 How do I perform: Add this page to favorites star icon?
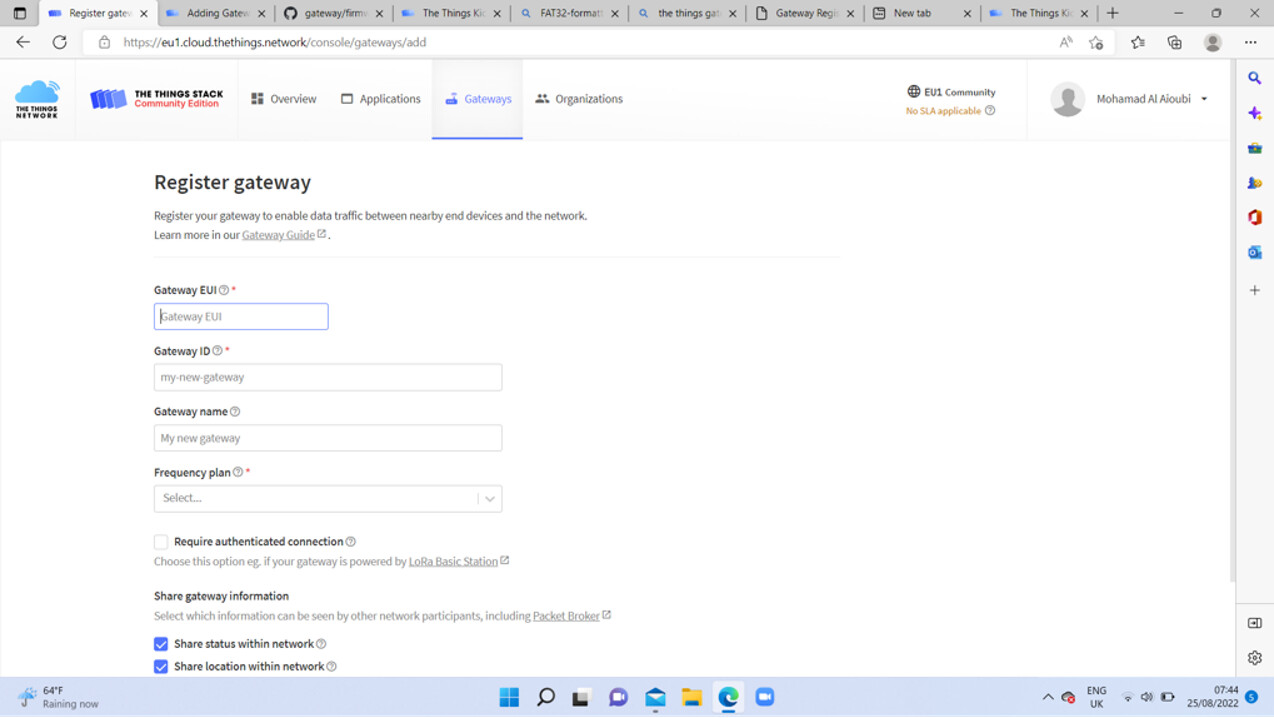click(1096, 43)
